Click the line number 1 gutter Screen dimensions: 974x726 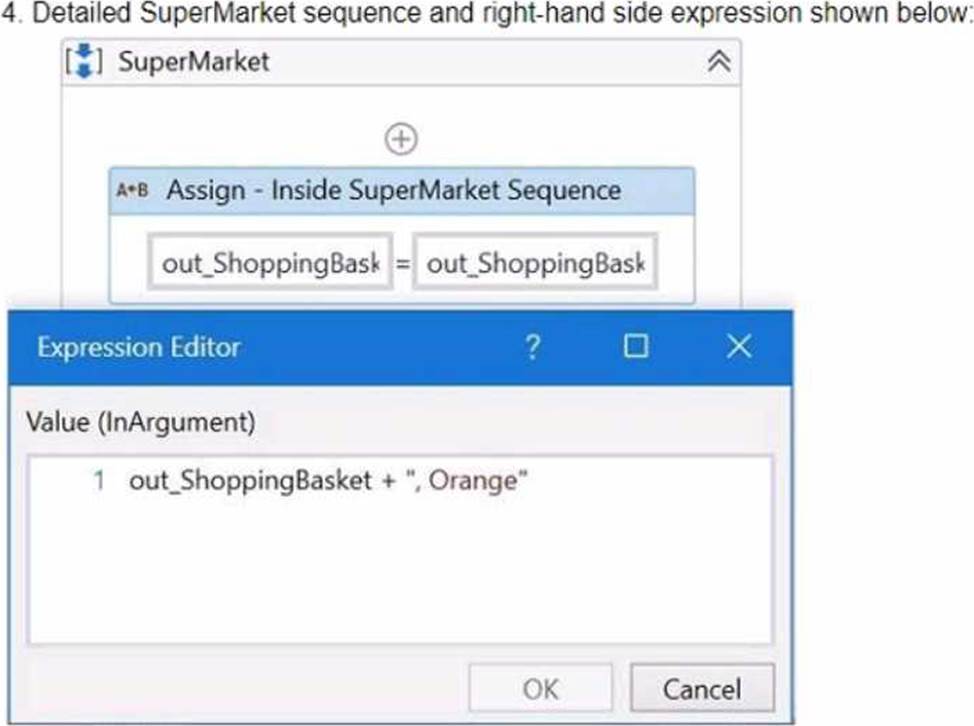pos(99,481)
